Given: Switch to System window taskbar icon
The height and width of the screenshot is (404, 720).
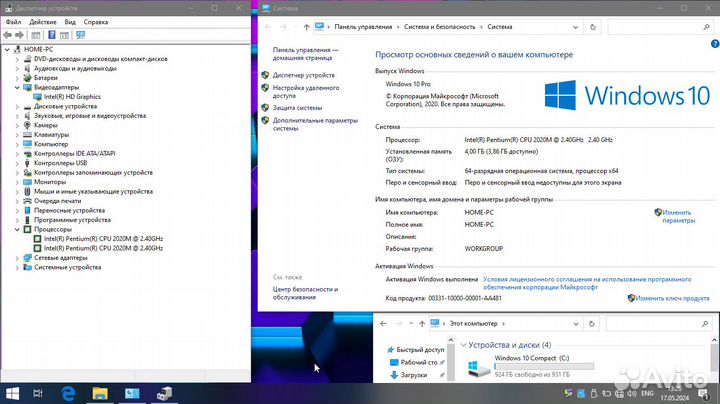Looking at the screenshot, I should tap(132, 393).
